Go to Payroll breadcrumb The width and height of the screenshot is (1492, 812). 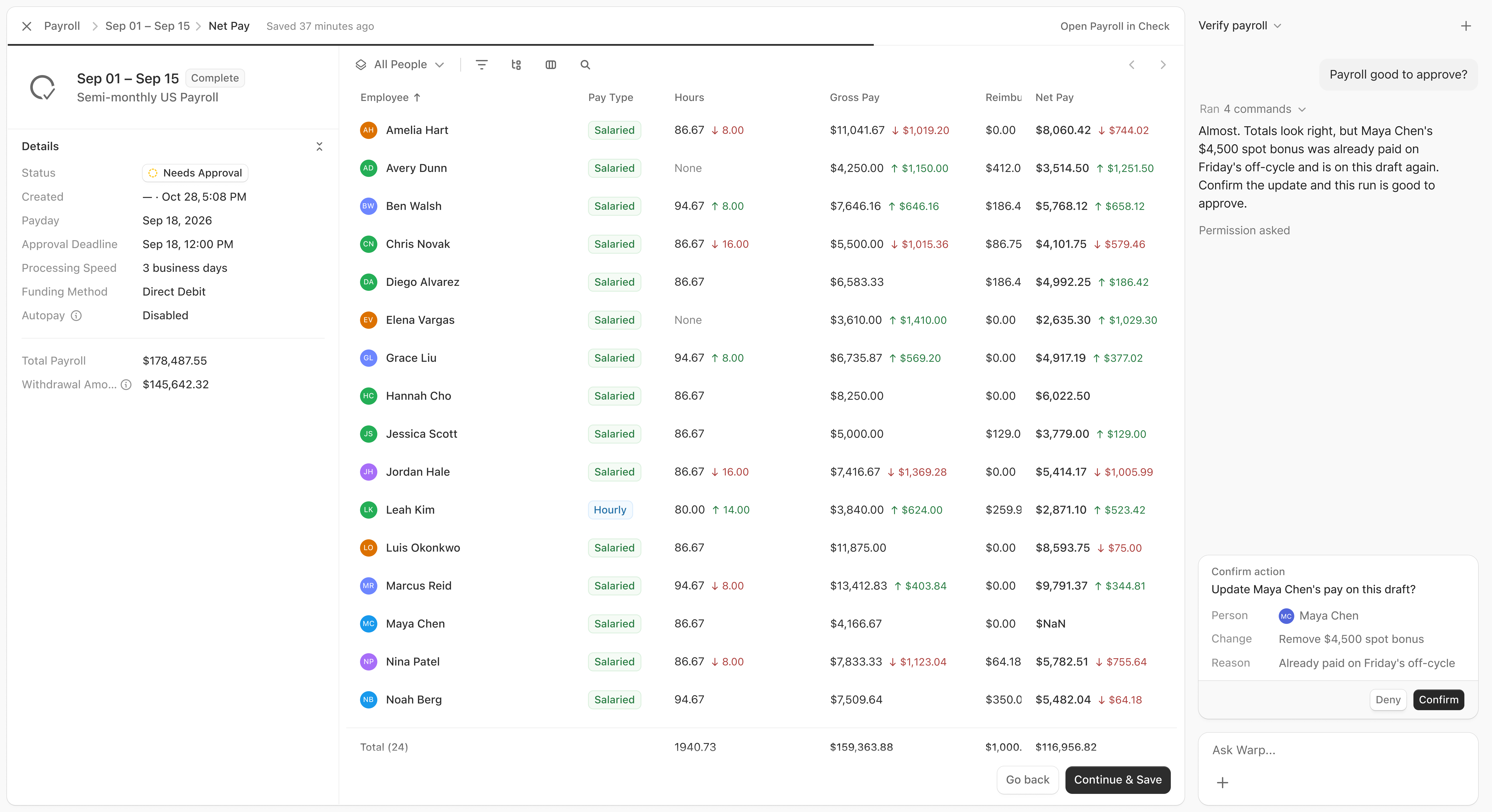point(62,26)
